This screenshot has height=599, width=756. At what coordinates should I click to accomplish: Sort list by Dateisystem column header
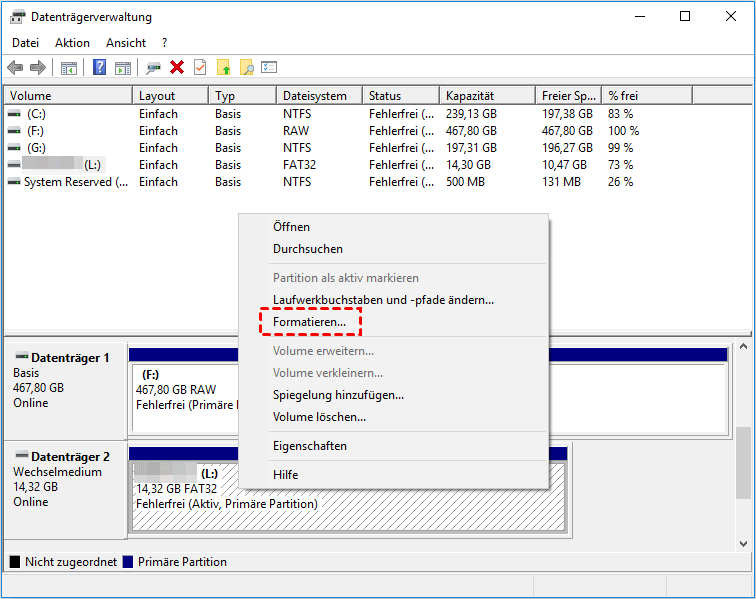click(315, 96)
